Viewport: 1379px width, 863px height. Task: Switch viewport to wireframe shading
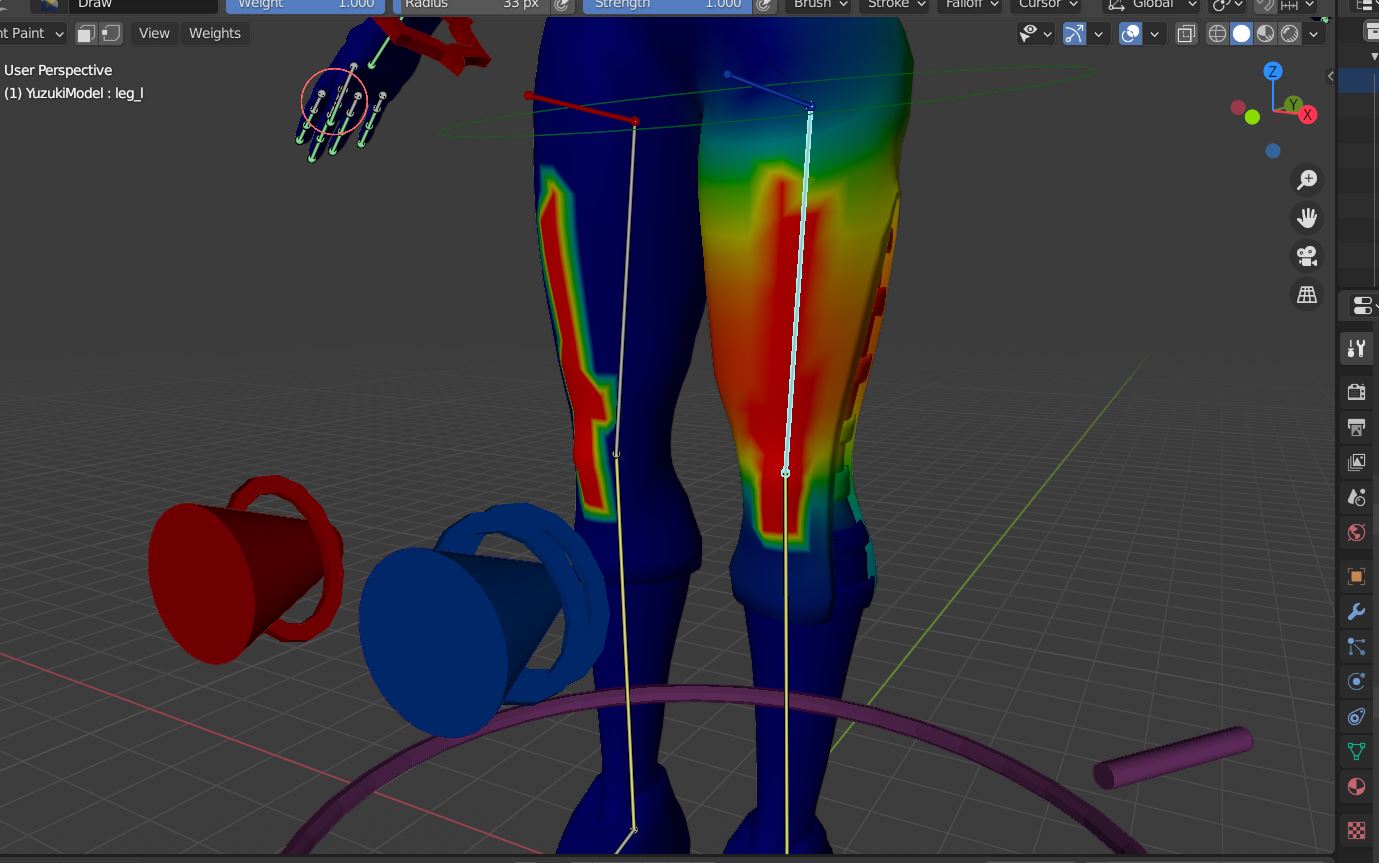click(1218, 33)
